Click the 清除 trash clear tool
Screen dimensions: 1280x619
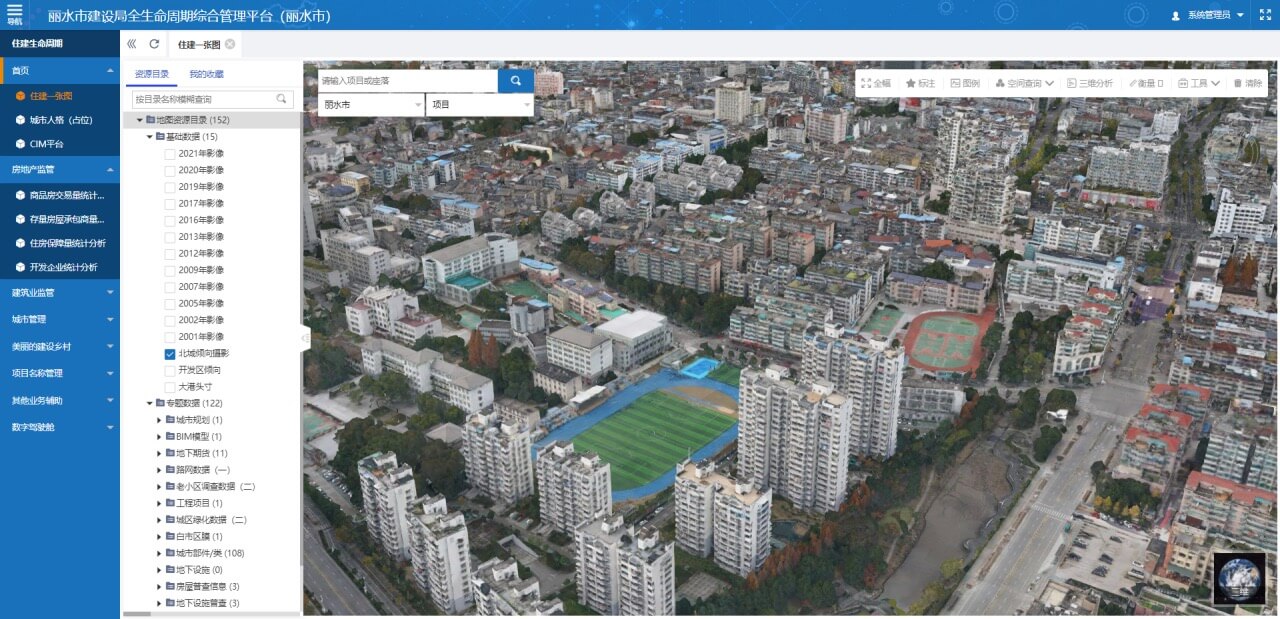[x=1248, y=83]
